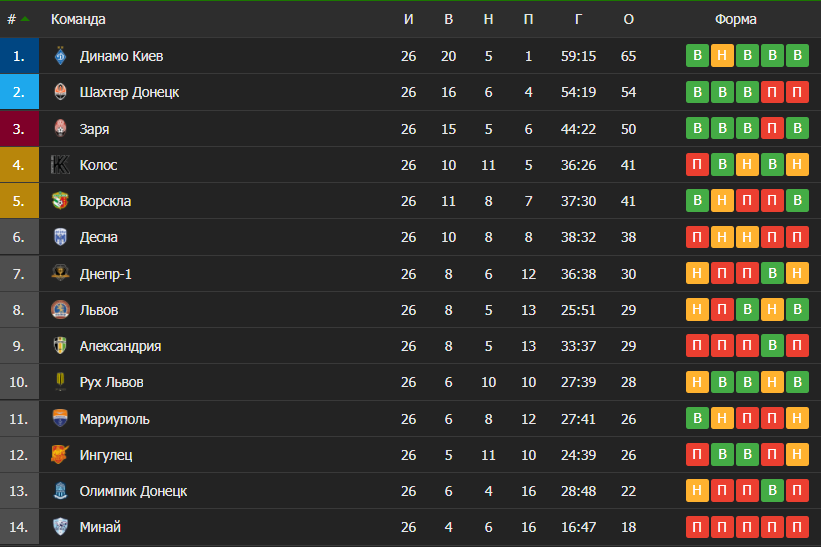Click the Шахтер Донецк club crest

[60, 92]
